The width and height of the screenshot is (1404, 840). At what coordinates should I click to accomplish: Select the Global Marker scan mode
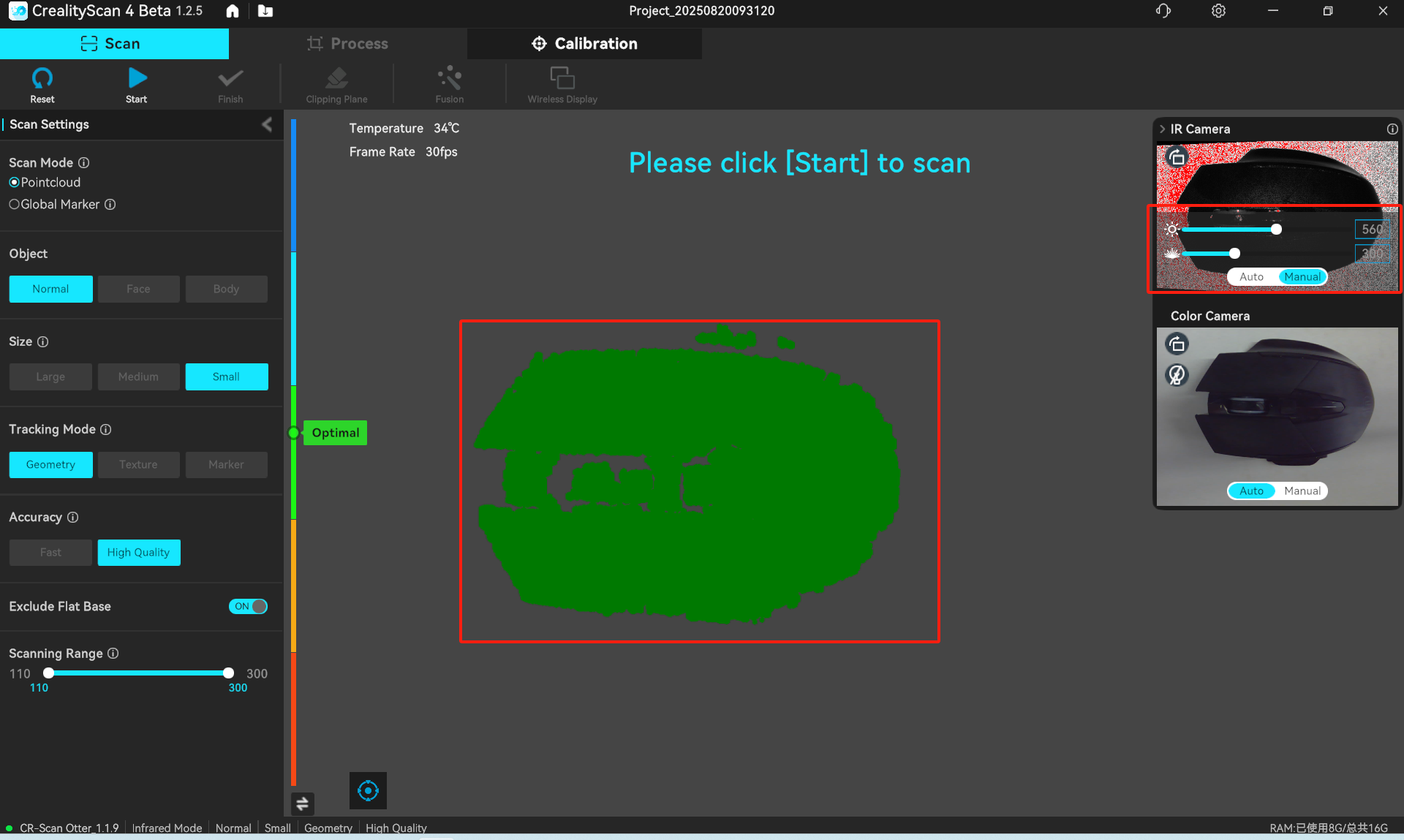tap(15, 205)
